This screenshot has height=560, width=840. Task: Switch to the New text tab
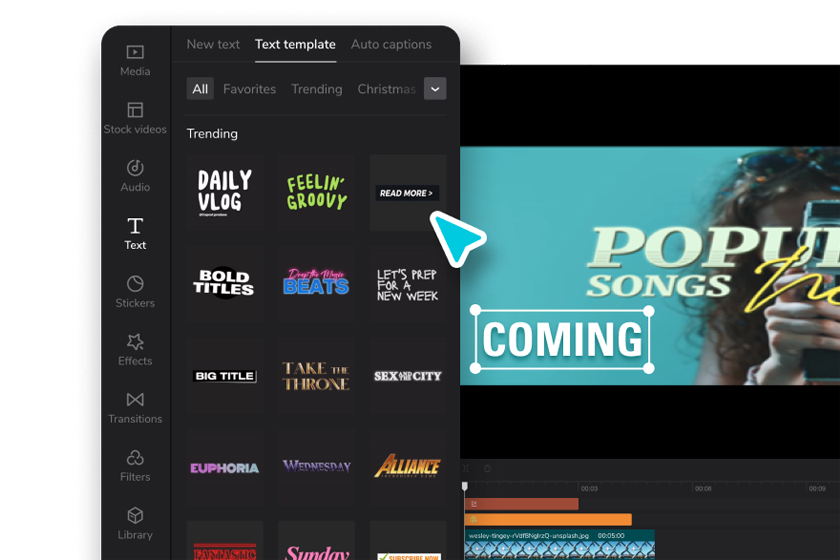pos(213,44)
